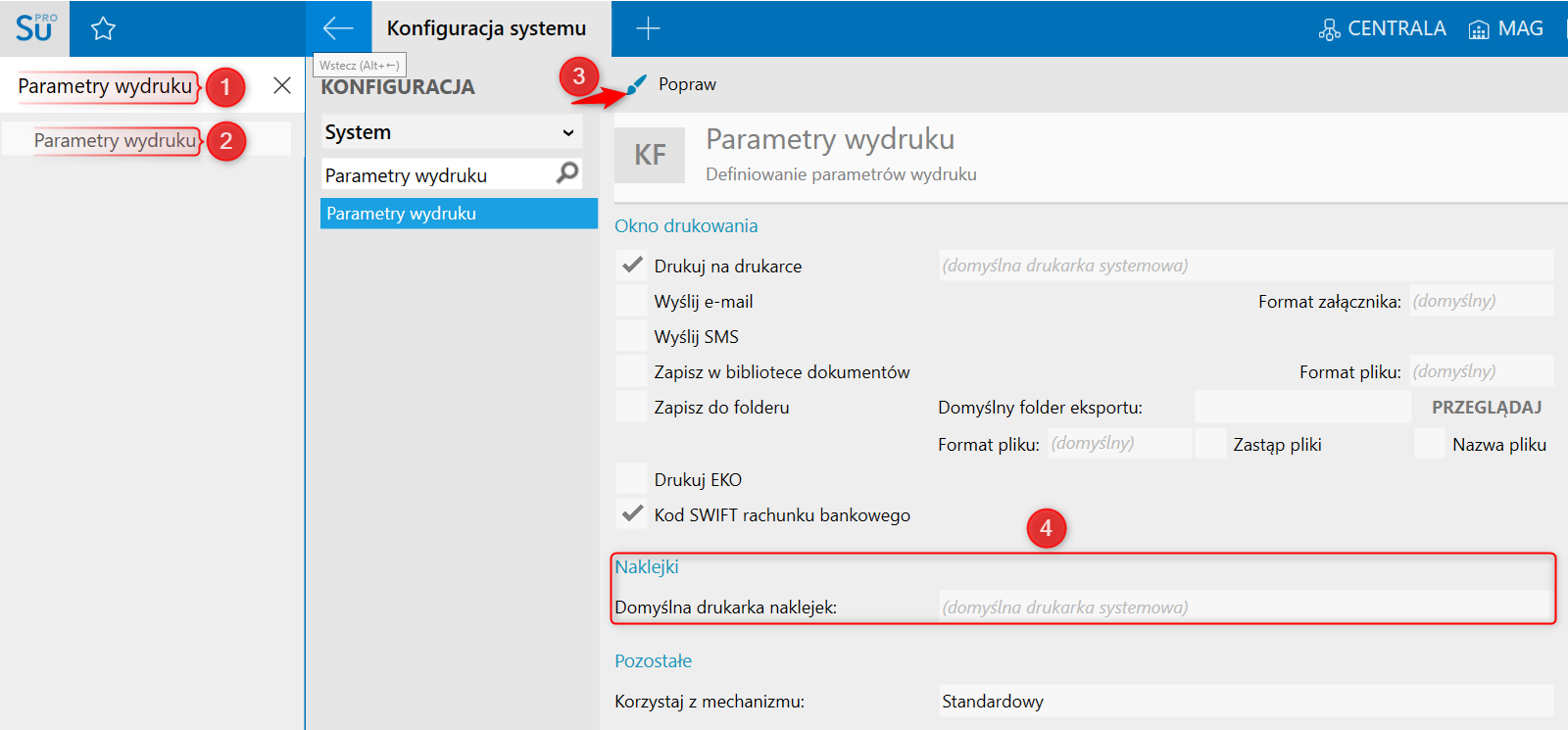Screen dimensions: 1568x730
Task: Select the Konfiguracja systemu tab
Action: pyautogui.click(x=486, y=28)
